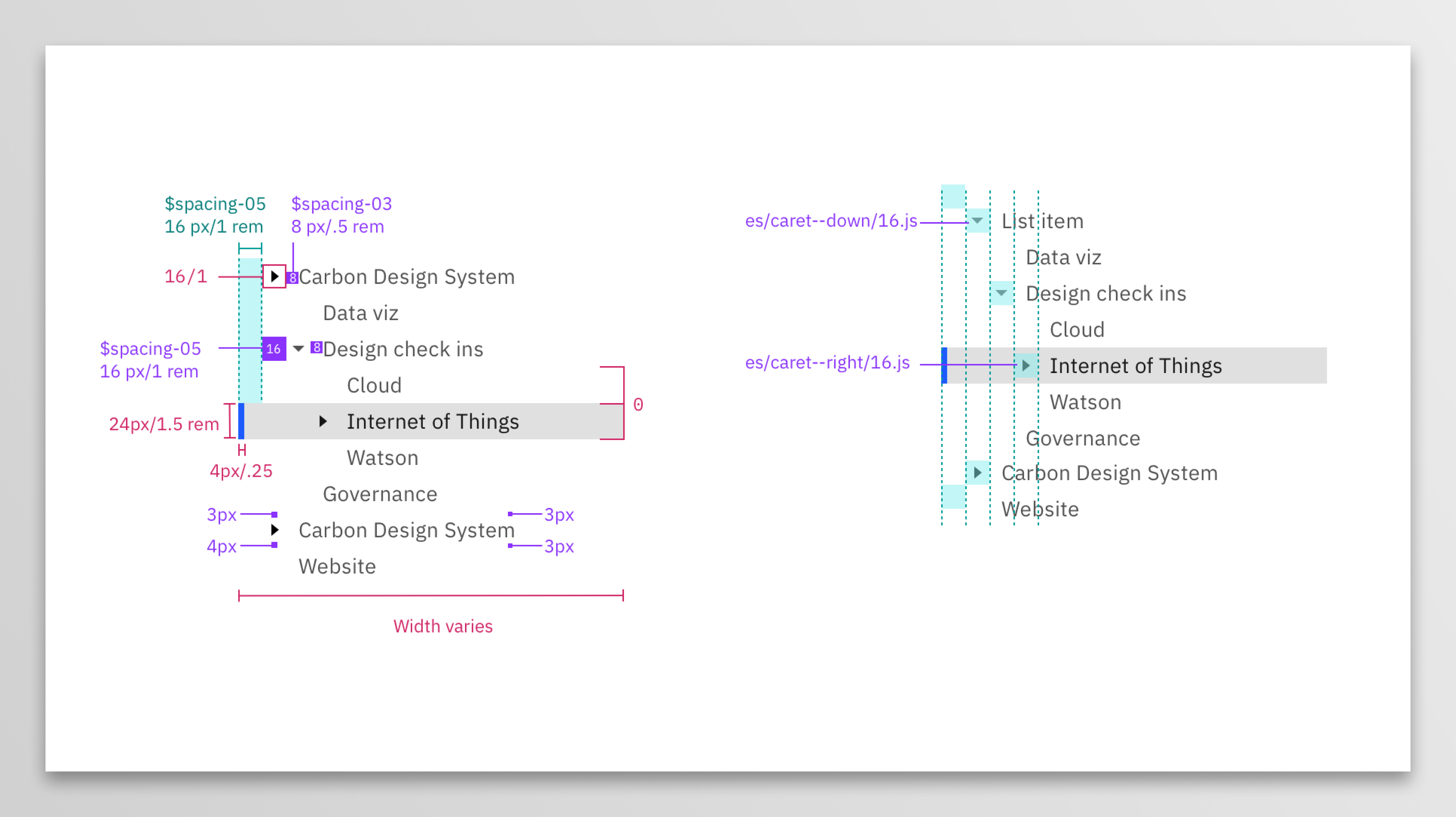Image resolution: width=1456 pixels, height=817 pixels.
Task: Click caret beside Internet of Things in right tree
Action: (1026, 366)
